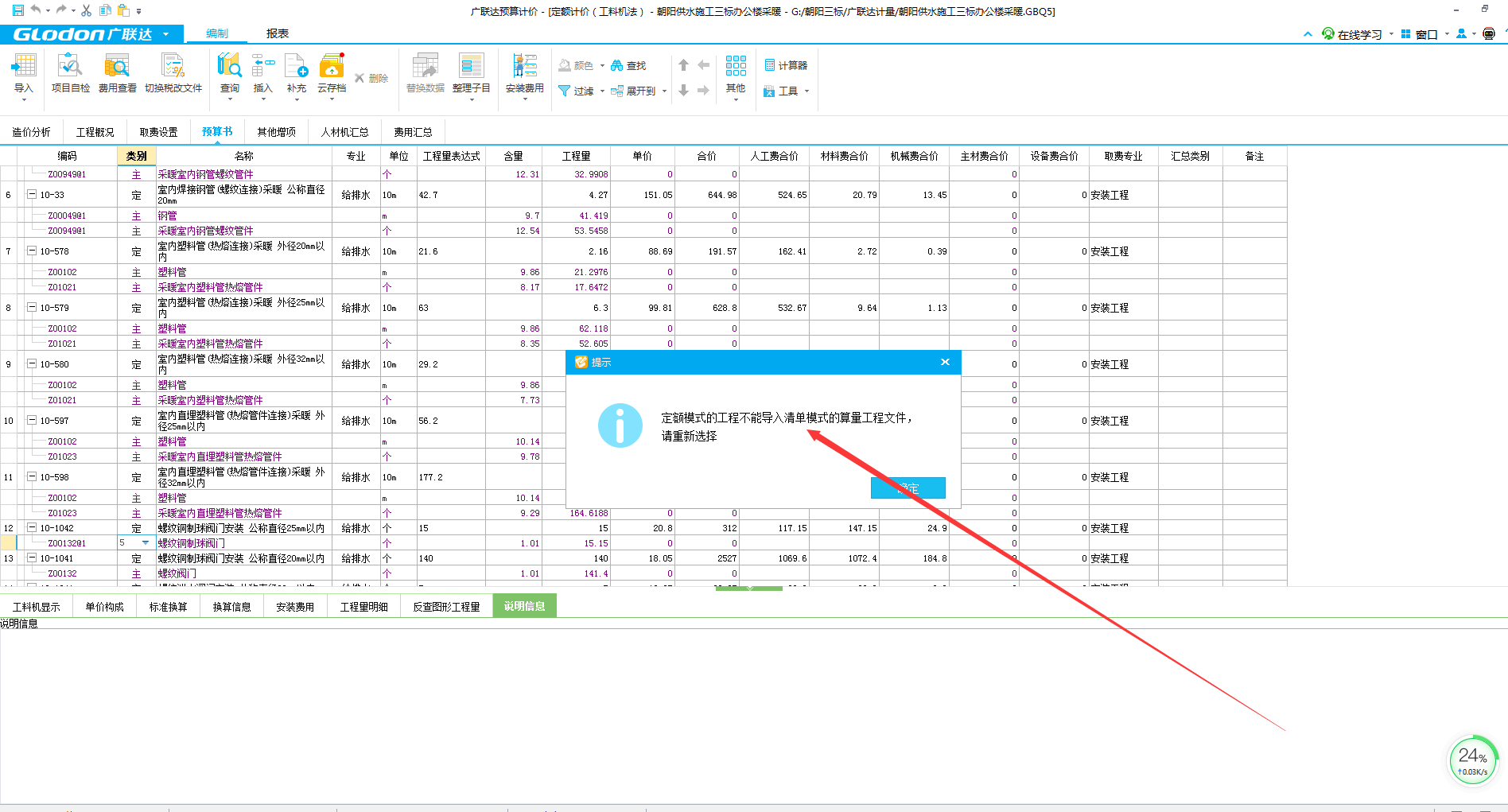Image resolution: width=1508 pixels, height=812 pixels.
Task: Close the 提示 dialog with X
Action: (945, 362)
